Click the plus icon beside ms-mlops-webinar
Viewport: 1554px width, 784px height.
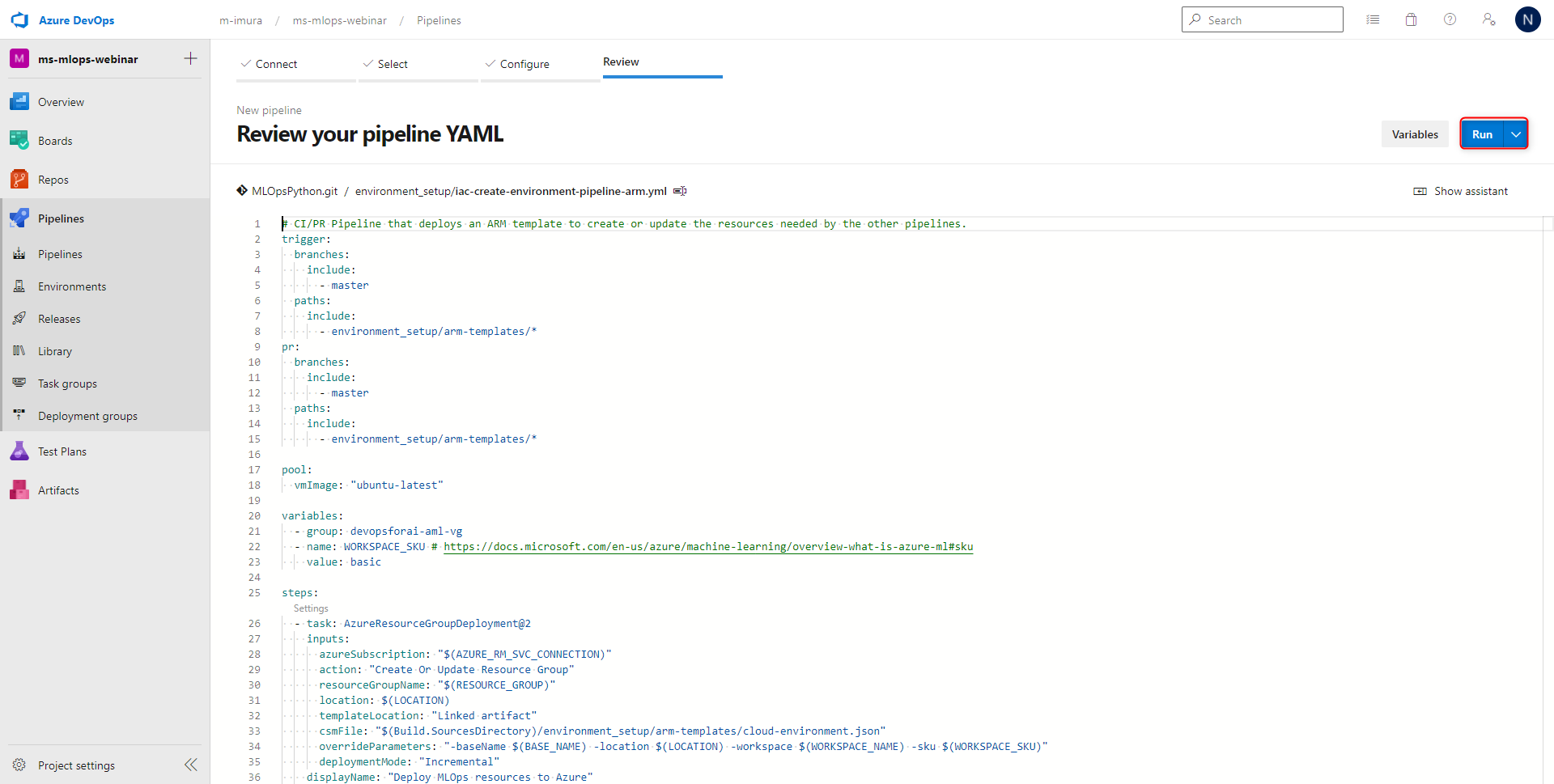191,58
